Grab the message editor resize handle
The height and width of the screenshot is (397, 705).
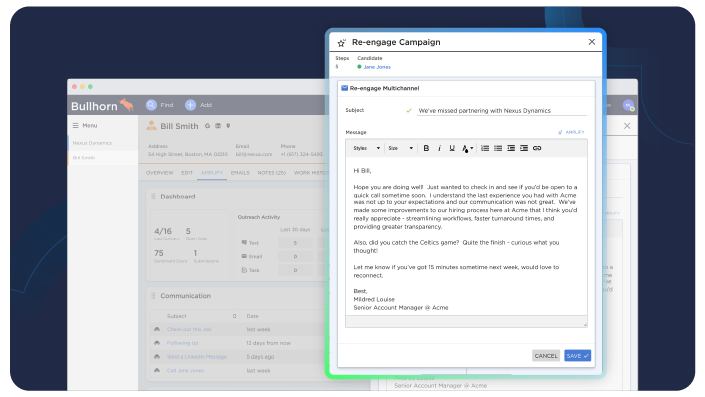(585, 324)
